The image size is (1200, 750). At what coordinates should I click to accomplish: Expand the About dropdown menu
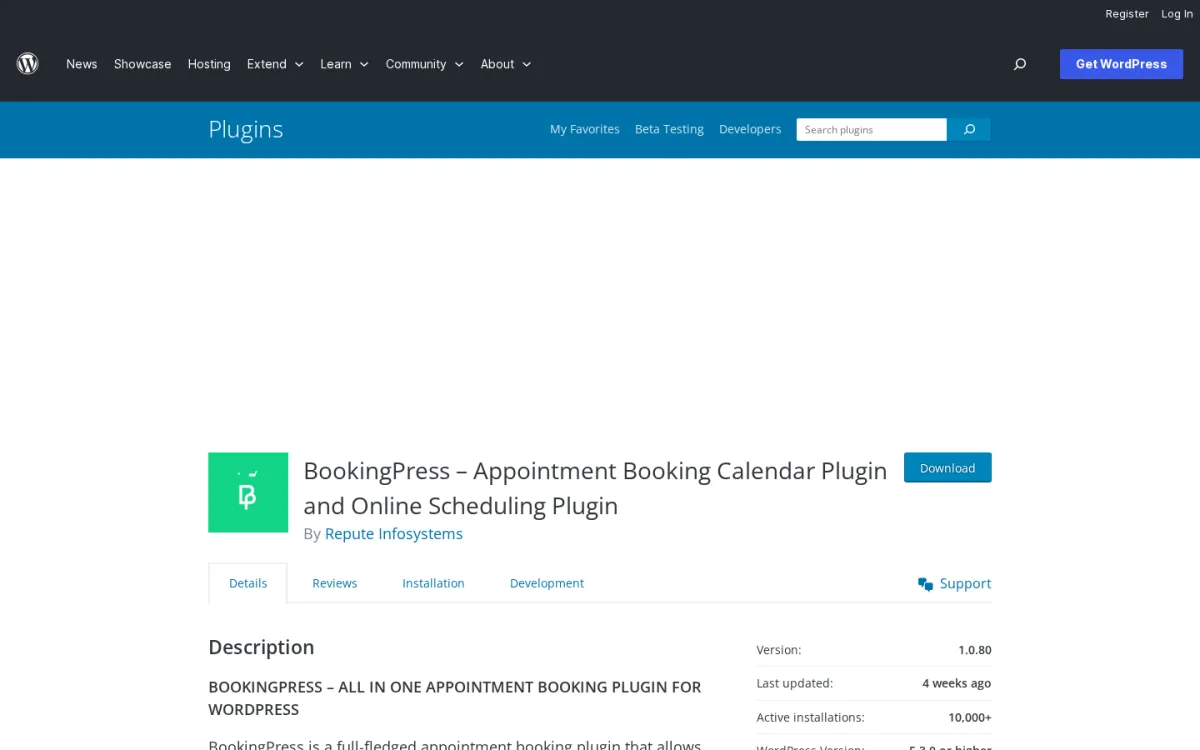click(506, 64)
